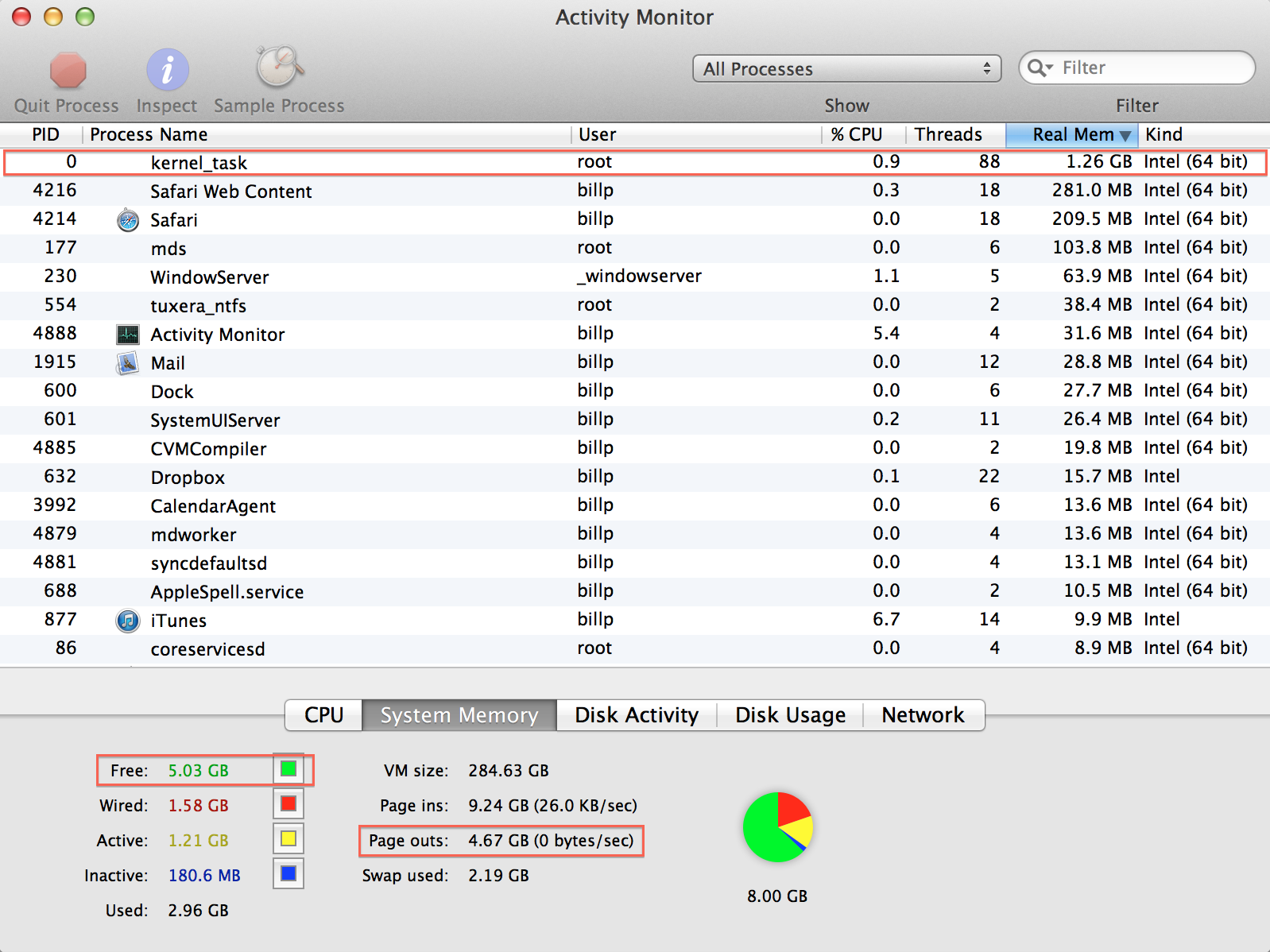Click the 1.26 GB real memory value
The image size is (1270, 952).
coord(1099,162)
